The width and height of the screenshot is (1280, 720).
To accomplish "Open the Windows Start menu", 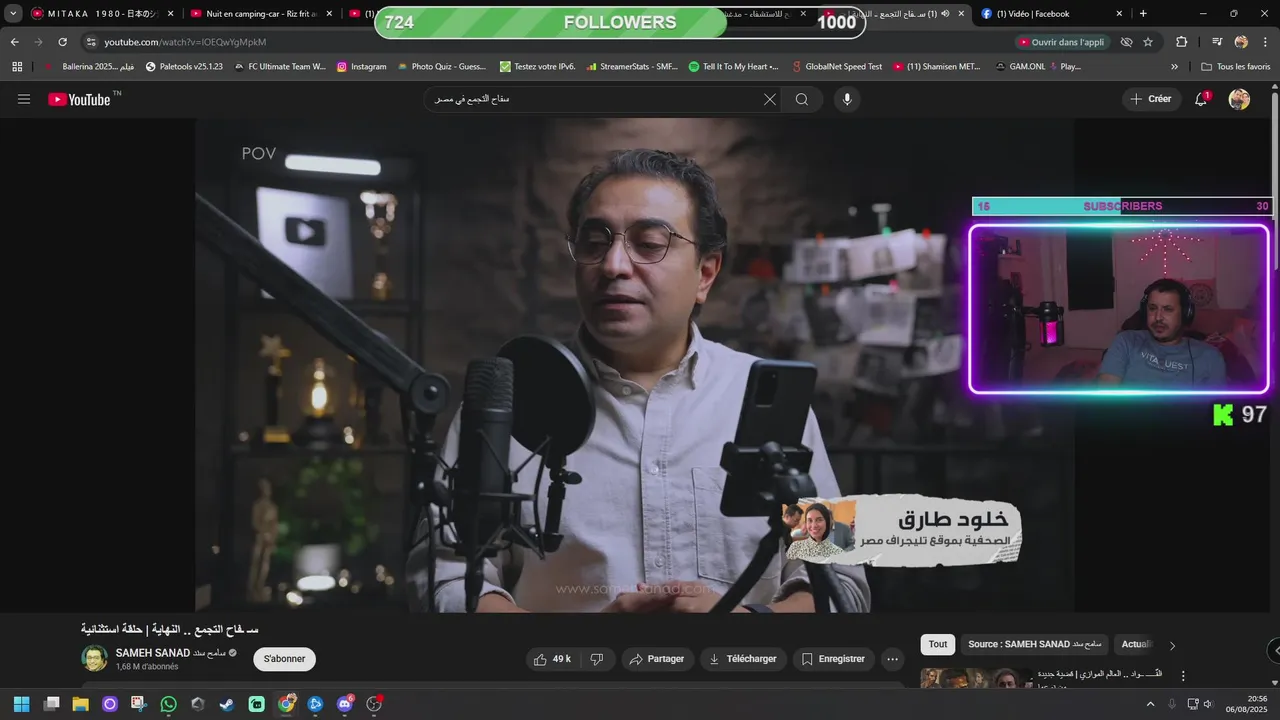I will 21,704.
